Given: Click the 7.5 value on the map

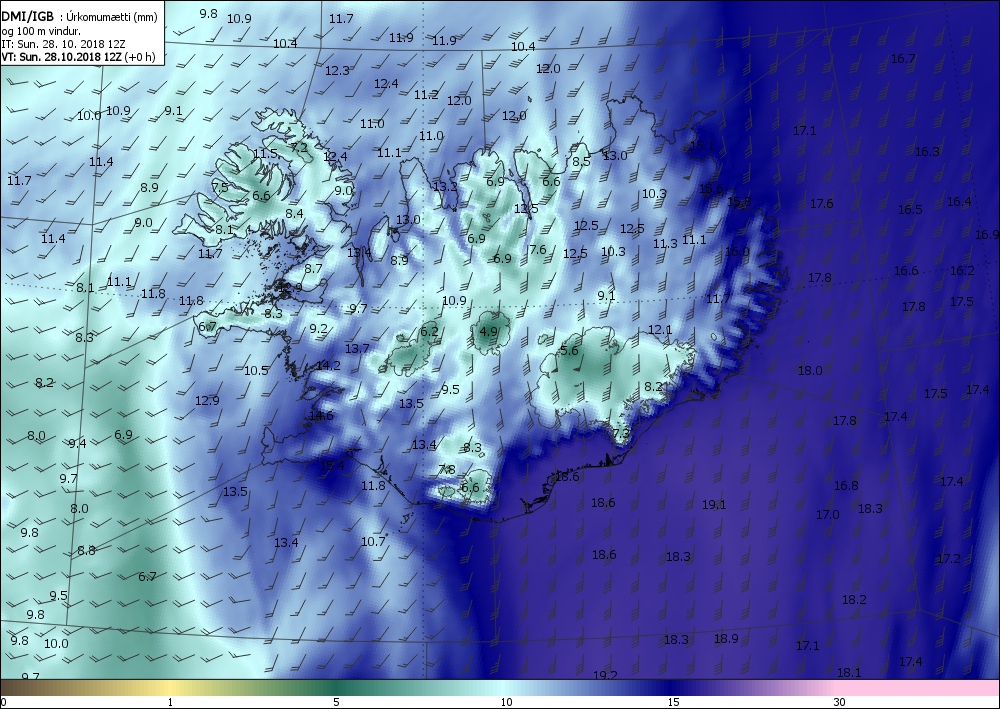Looking at the screenshot, I should tap(219, 188).
